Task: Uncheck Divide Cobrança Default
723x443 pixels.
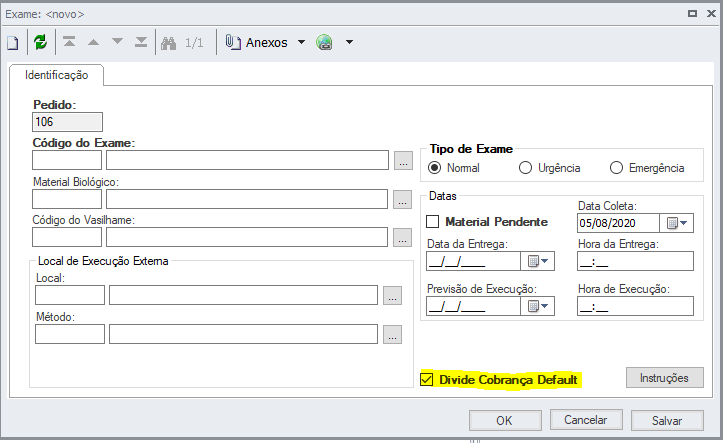Action: click(x=427, y=380)
